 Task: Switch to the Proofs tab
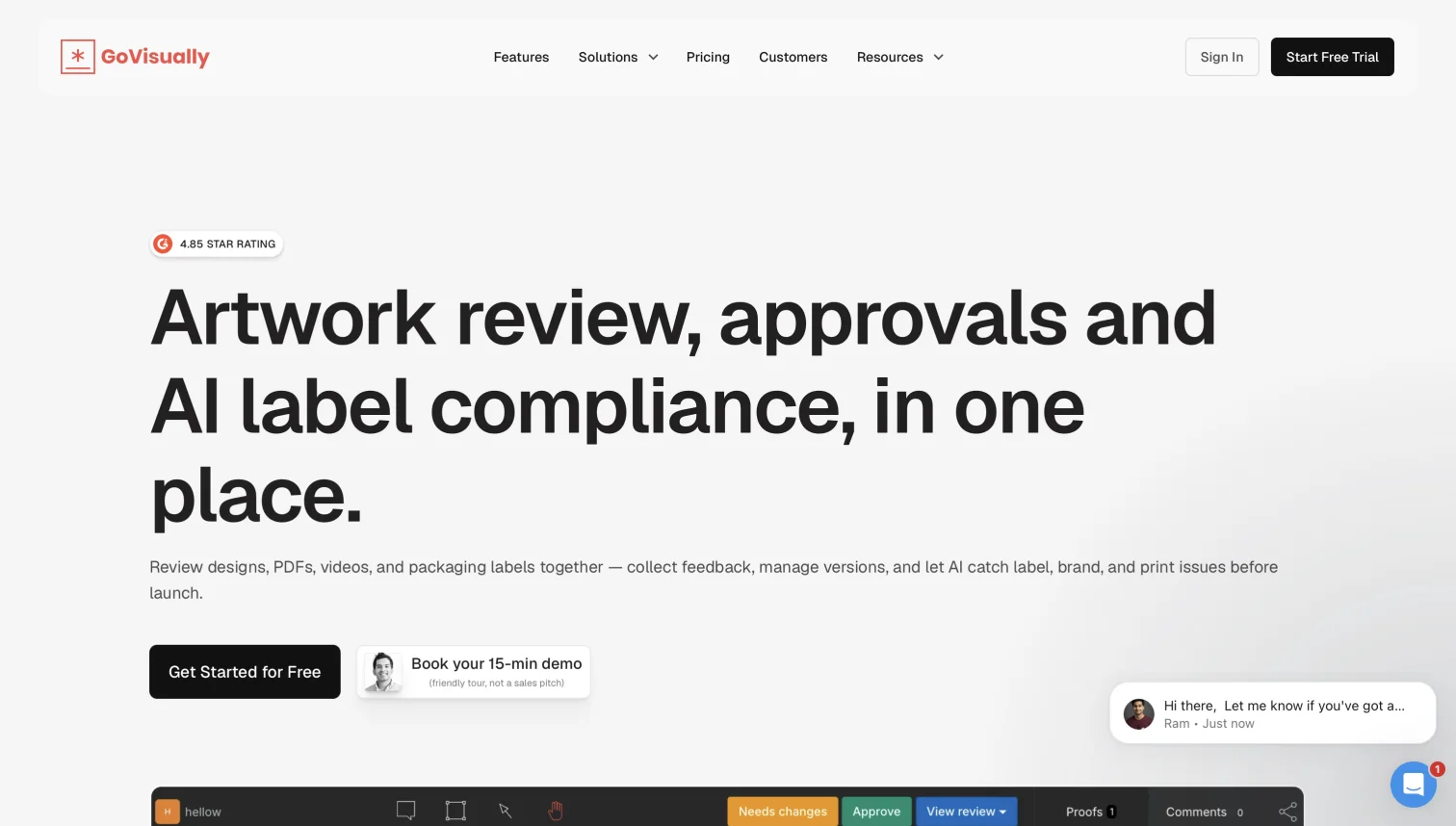[1091, 812]
